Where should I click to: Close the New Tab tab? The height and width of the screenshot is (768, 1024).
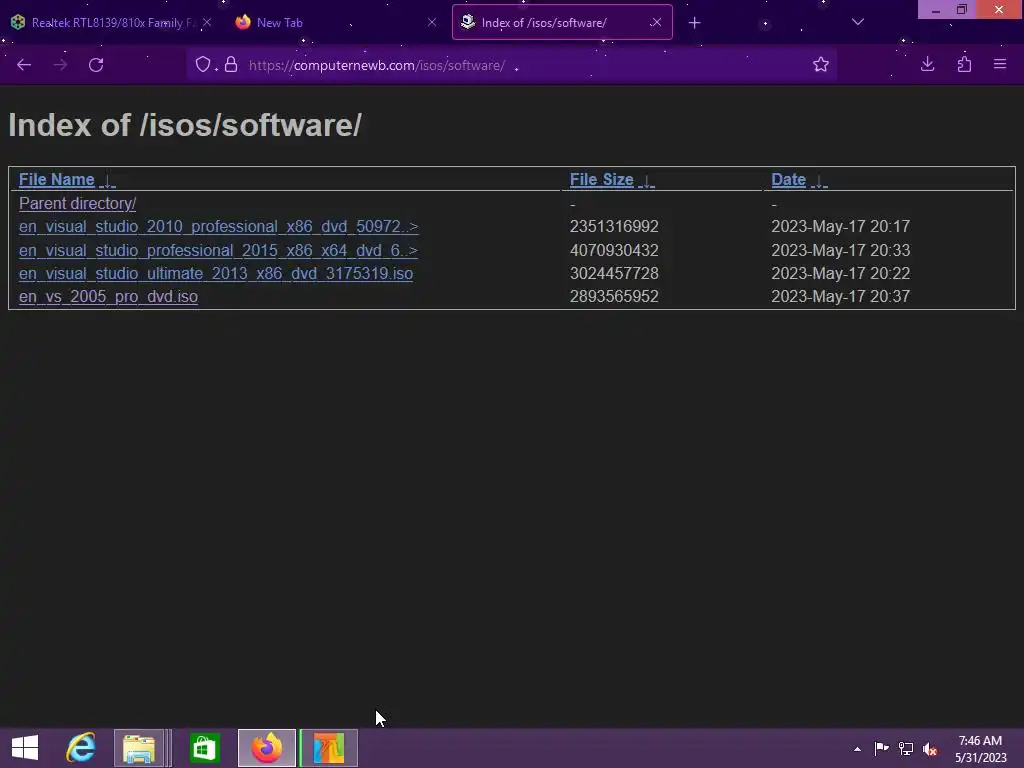pos(432,22)
